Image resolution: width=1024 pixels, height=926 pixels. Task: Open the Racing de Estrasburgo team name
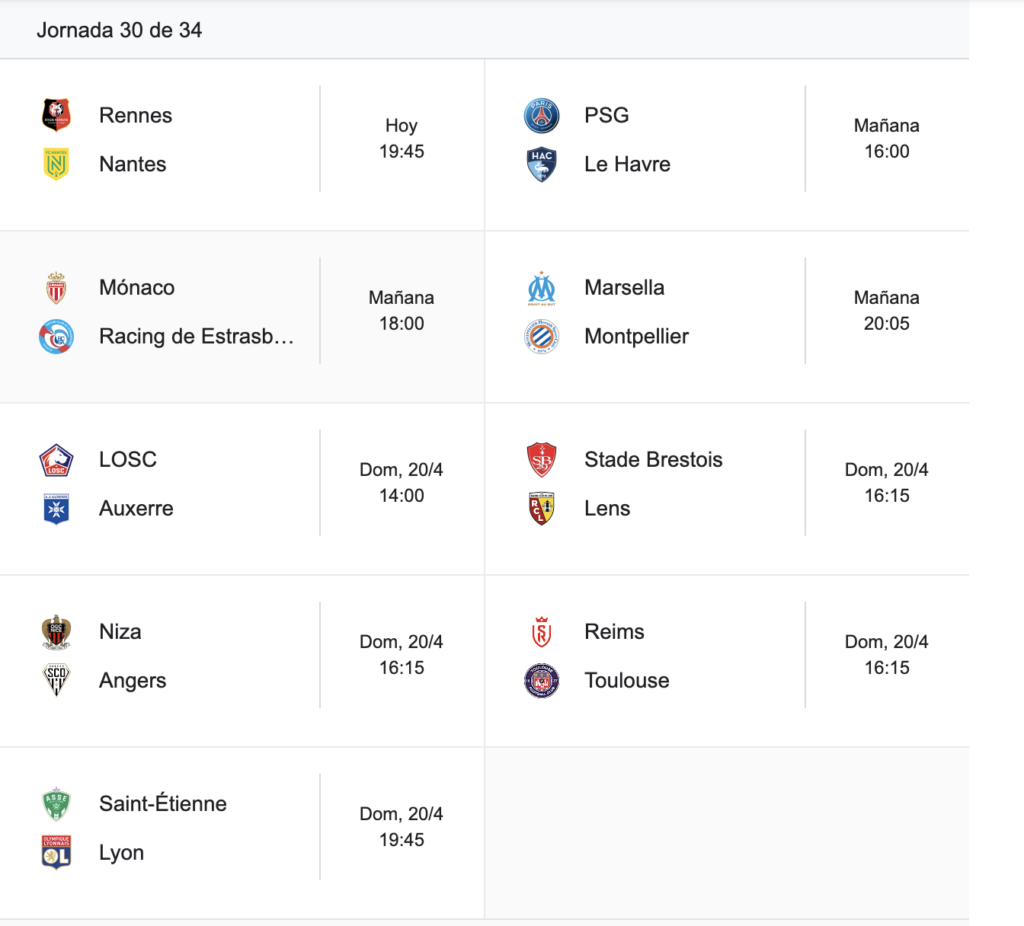coord(197,336)
